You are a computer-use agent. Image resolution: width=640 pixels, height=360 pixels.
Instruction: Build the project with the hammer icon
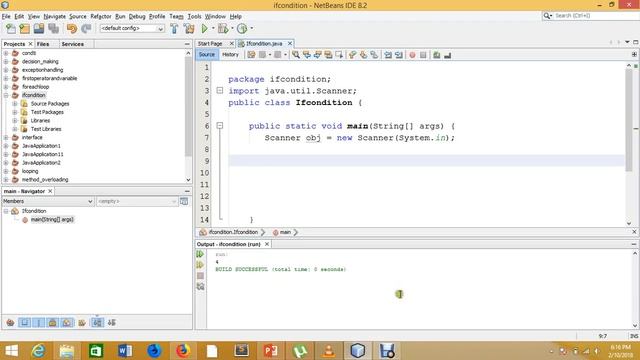pyautogui.click(x=174, y=29)
